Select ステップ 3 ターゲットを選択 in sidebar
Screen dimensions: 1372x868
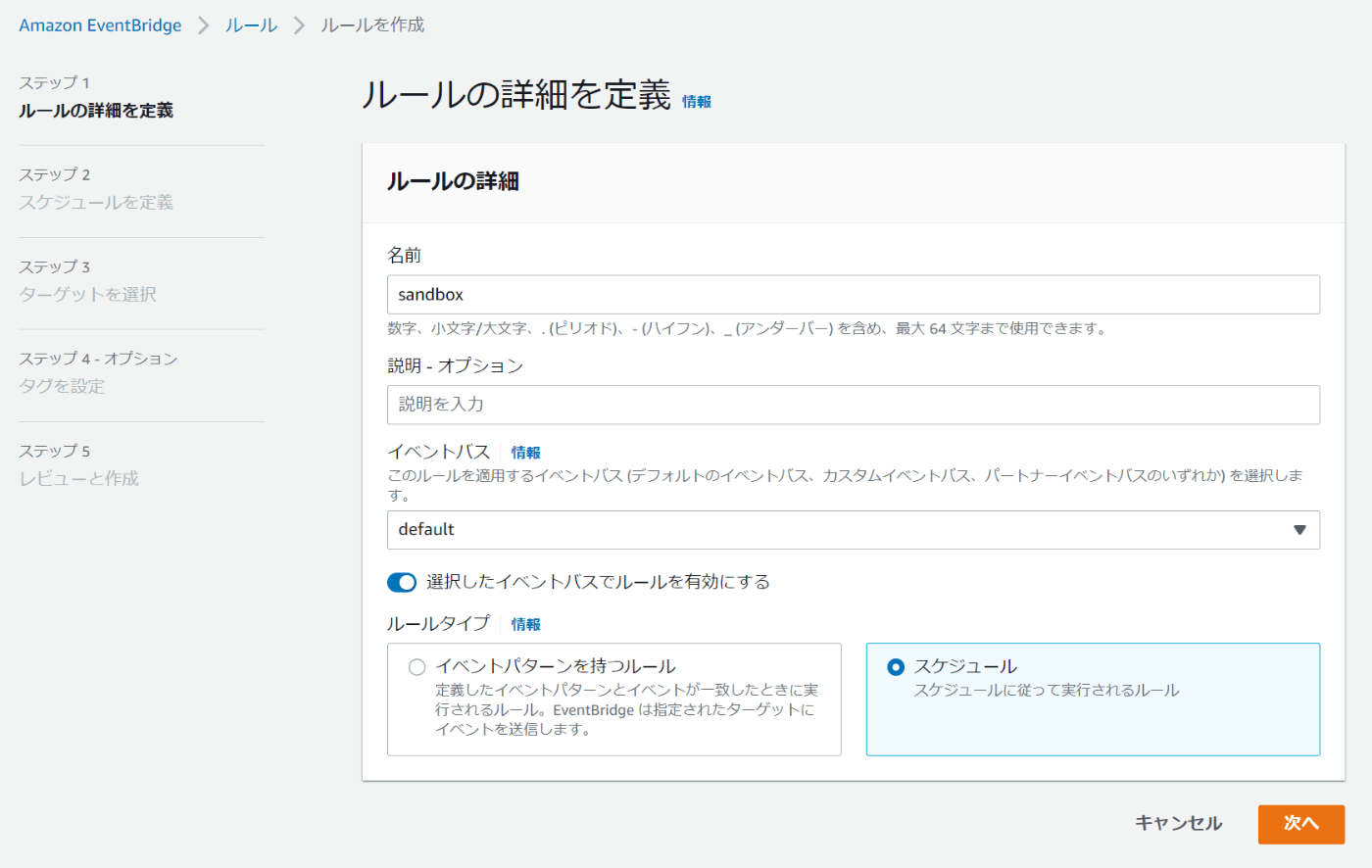pos(88,281)
